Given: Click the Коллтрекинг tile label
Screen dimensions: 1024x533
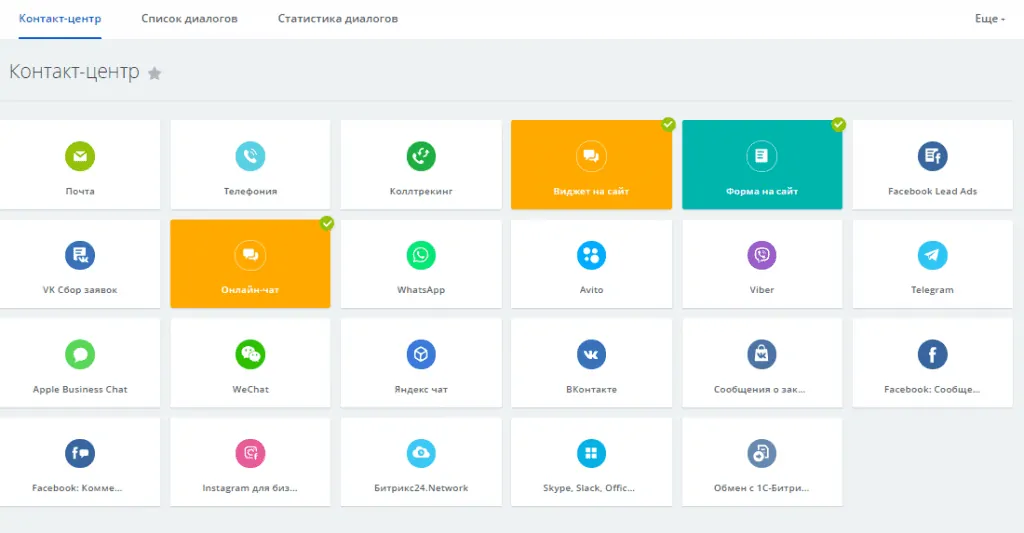Looking at the screenshot, I should (x=421, y=191).
